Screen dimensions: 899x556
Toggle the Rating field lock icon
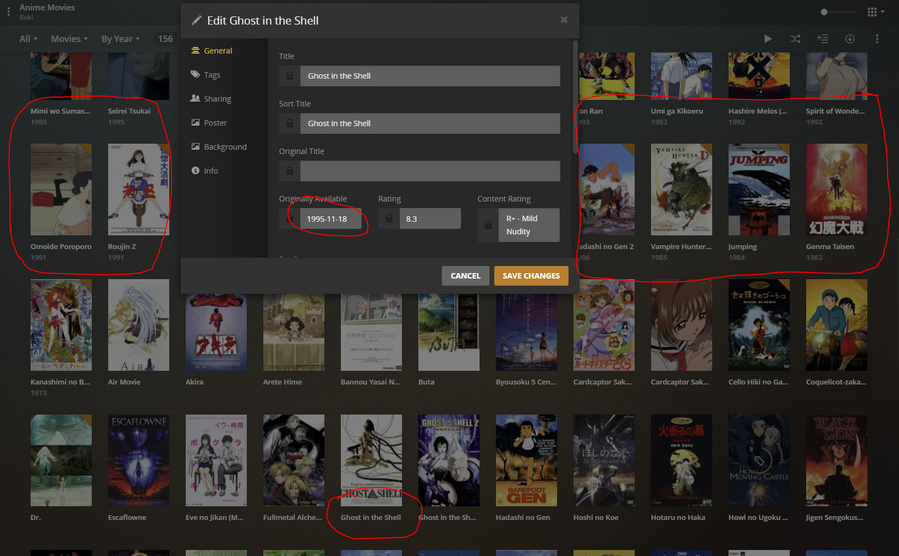pyautogui.click(x=389, y=218)
